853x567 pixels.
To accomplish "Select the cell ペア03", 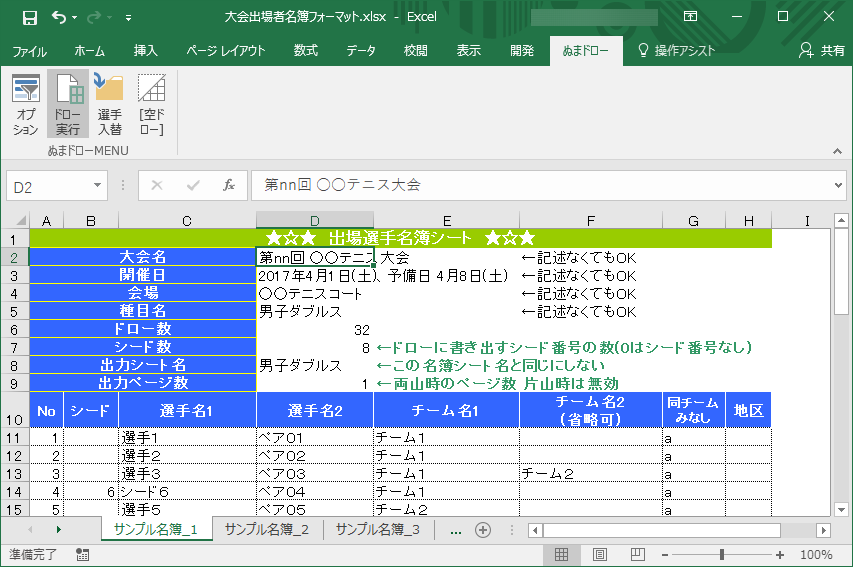I will 314,473.
